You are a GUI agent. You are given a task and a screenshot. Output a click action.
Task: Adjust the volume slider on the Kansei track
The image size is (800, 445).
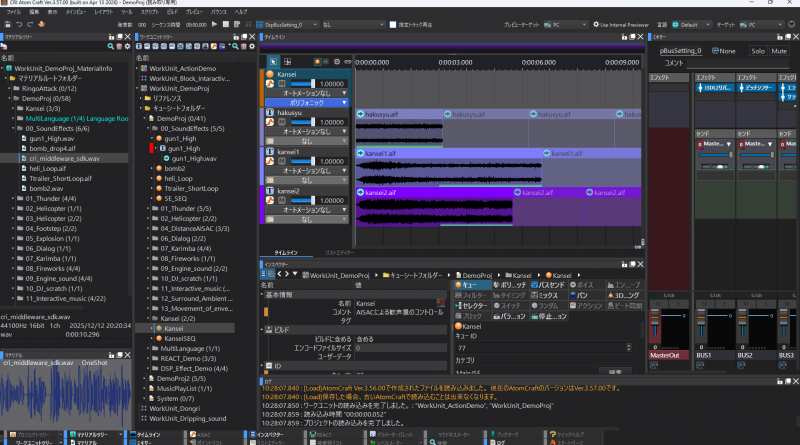302,84
